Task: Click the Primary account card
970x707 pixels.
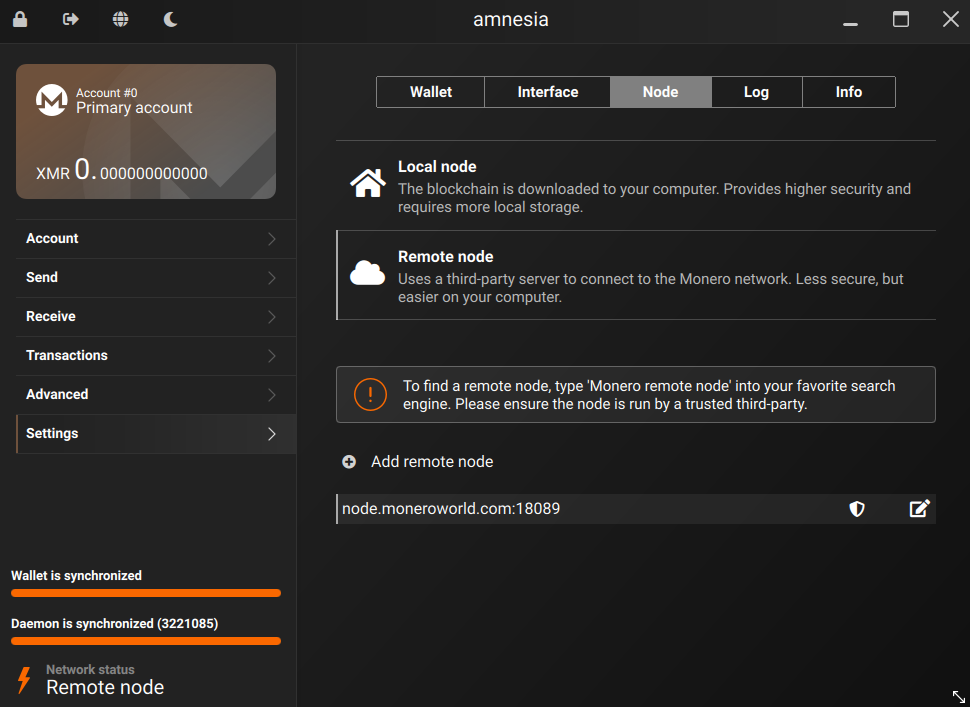Action: coord(146,131)
